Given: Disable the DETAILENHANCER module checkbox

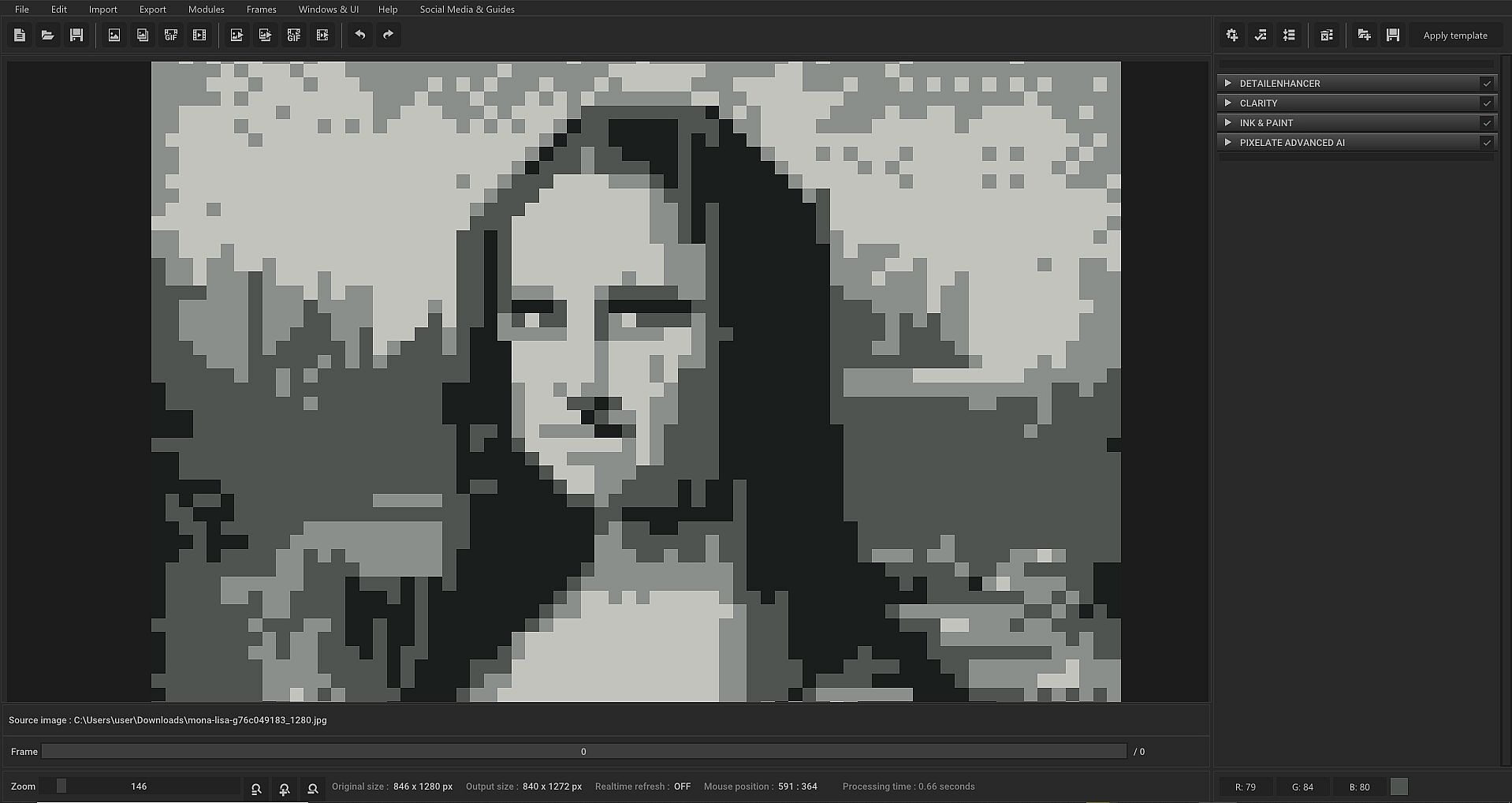Looking at the screenshot, I should 1487,84.
